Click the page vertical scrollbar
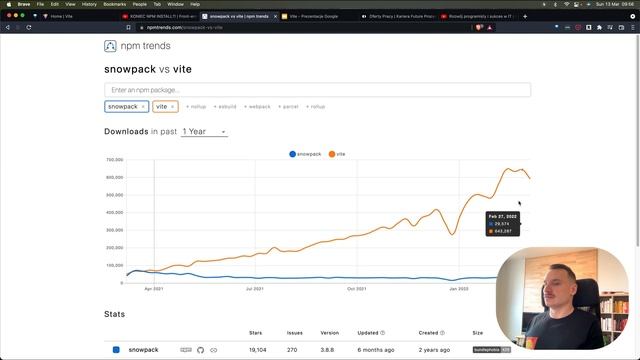The height and width of the screenshot is (360, 640). coord(638,141)
